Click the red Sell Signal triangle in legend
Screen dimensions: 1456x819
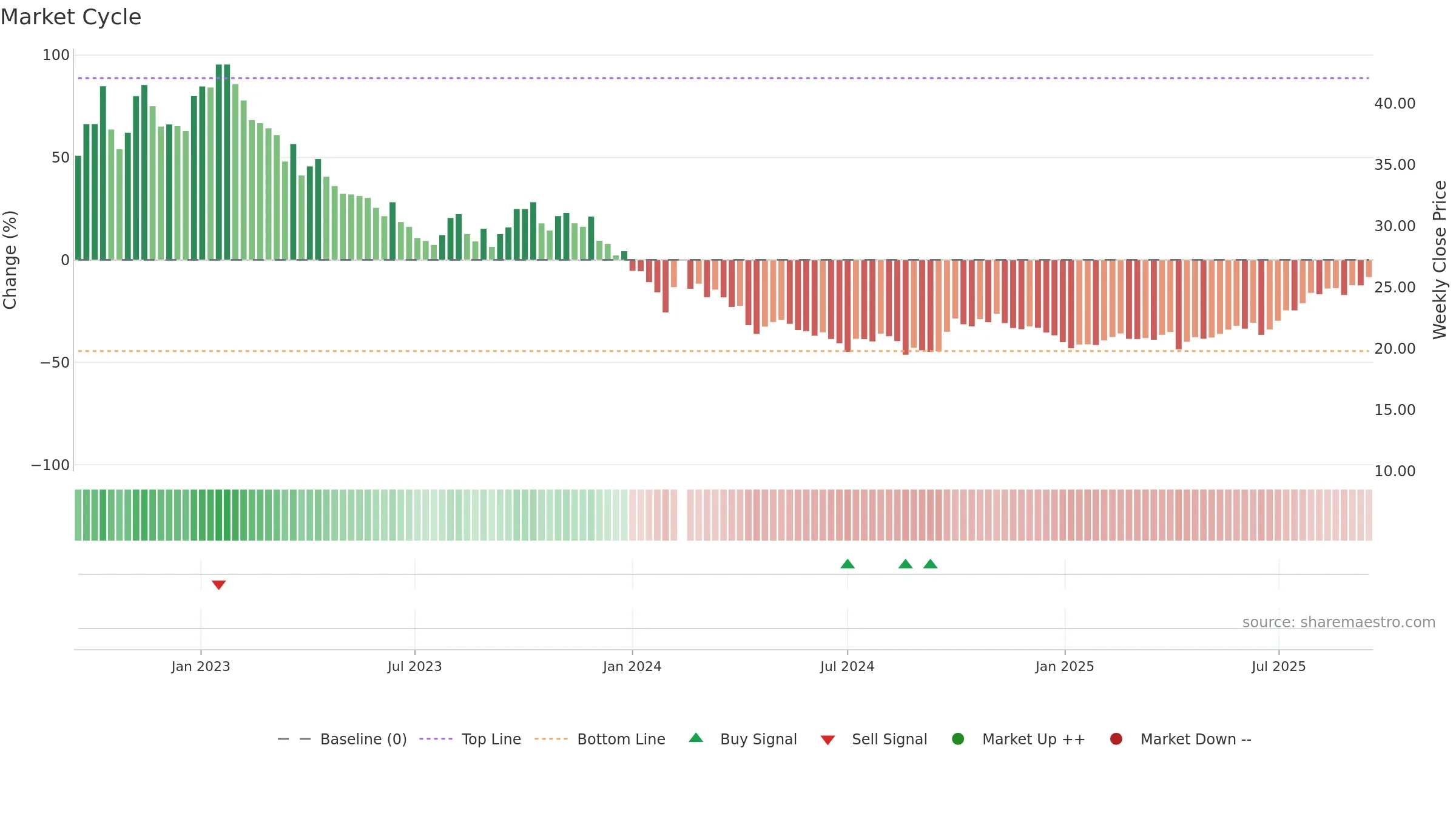(827, 740)
